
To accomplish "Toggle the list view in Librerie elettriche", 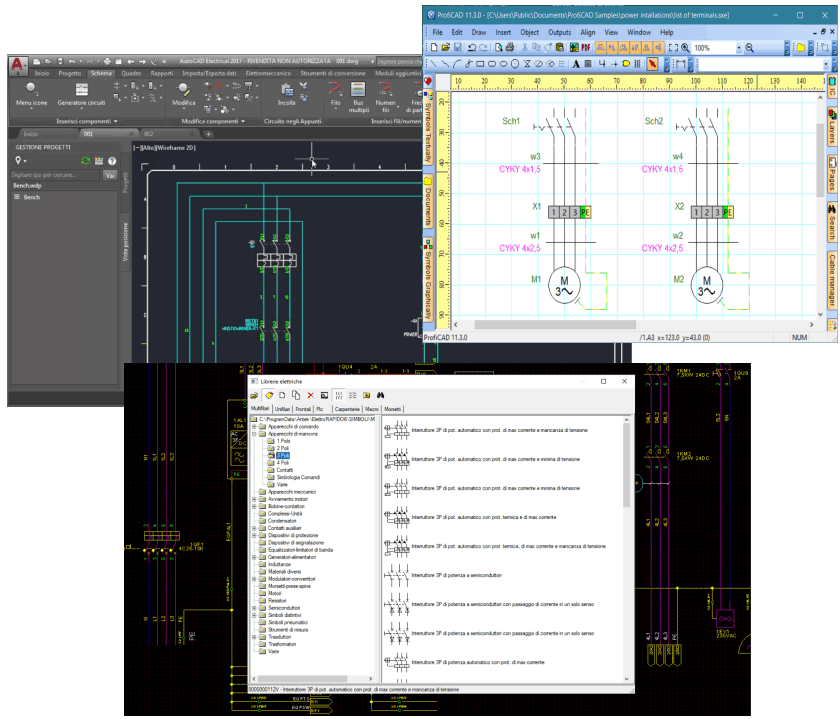I will [x=352, y=395].
